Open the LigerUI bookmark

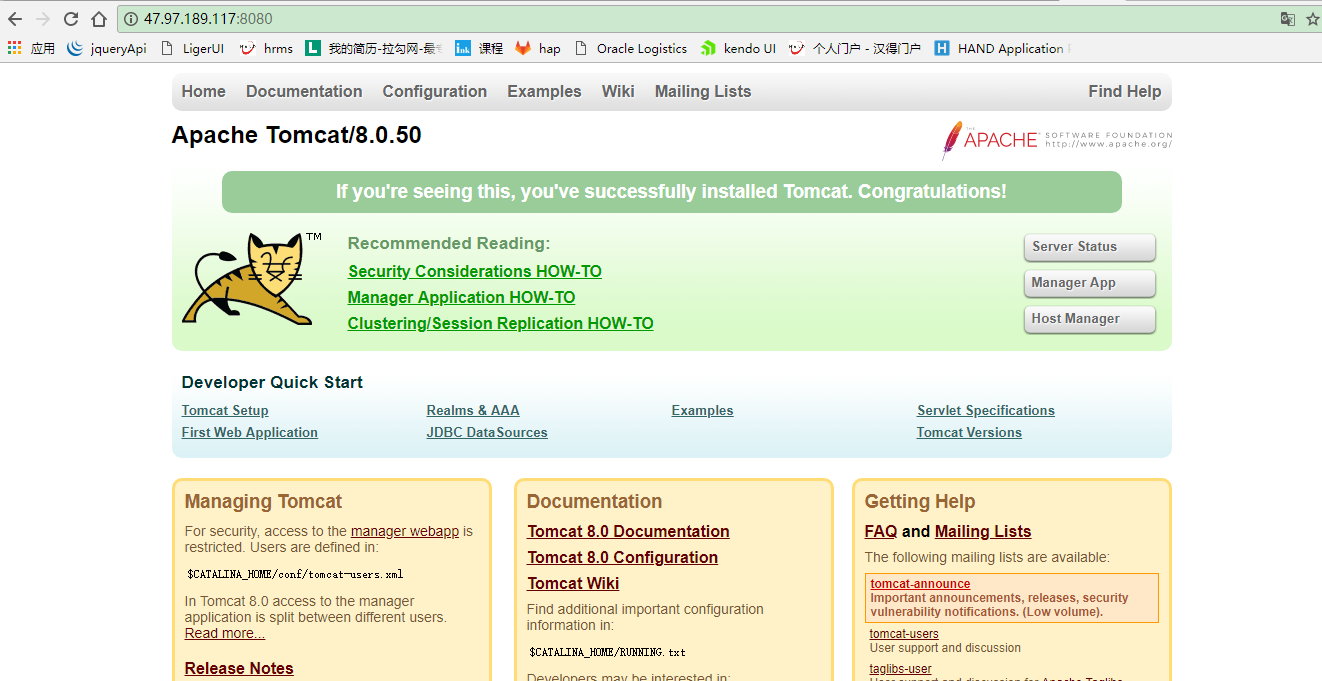(x=192, y=48)
